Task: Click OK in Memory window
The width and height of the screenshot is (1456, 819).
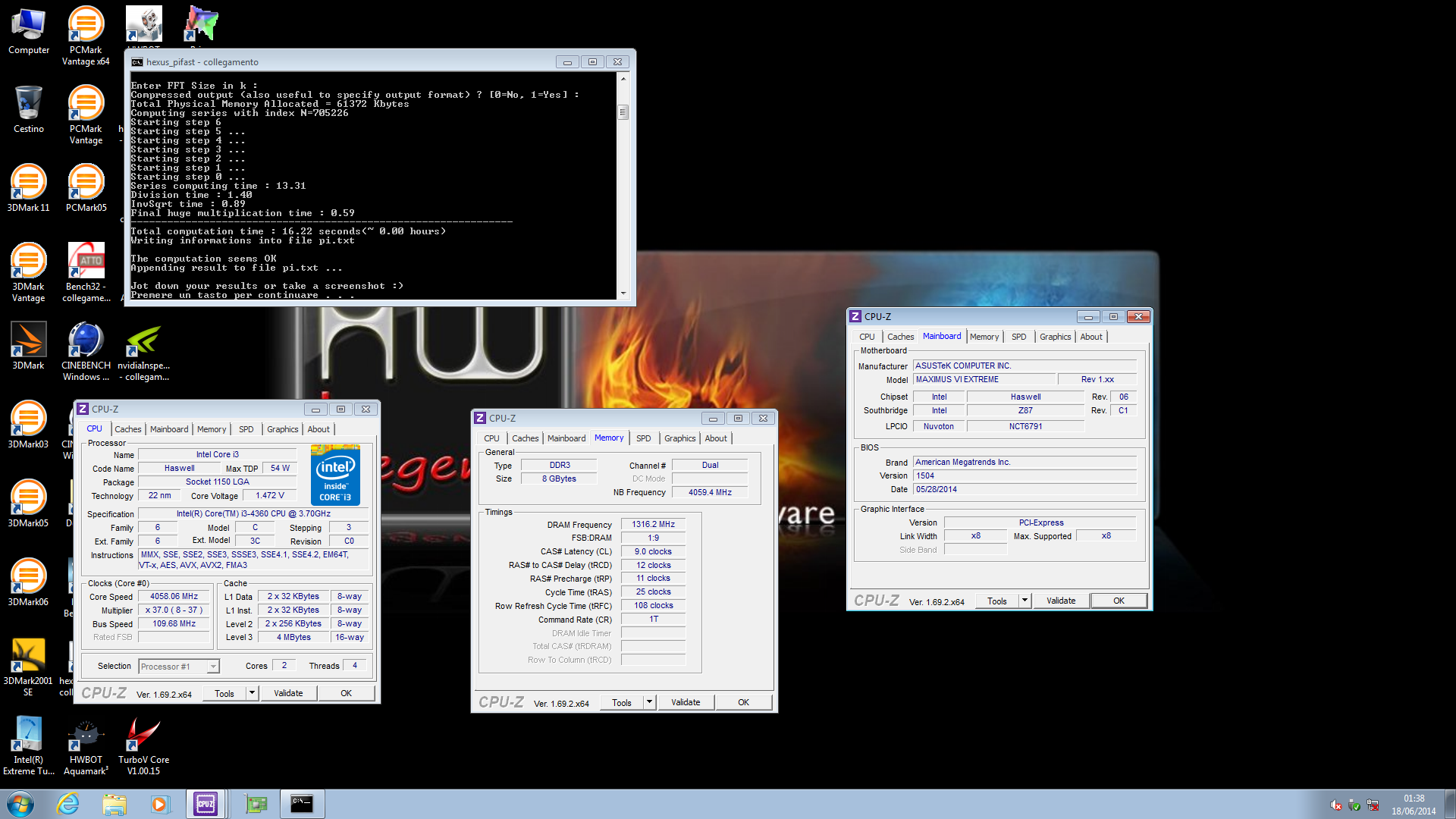Action: click(x=743, y=702)
